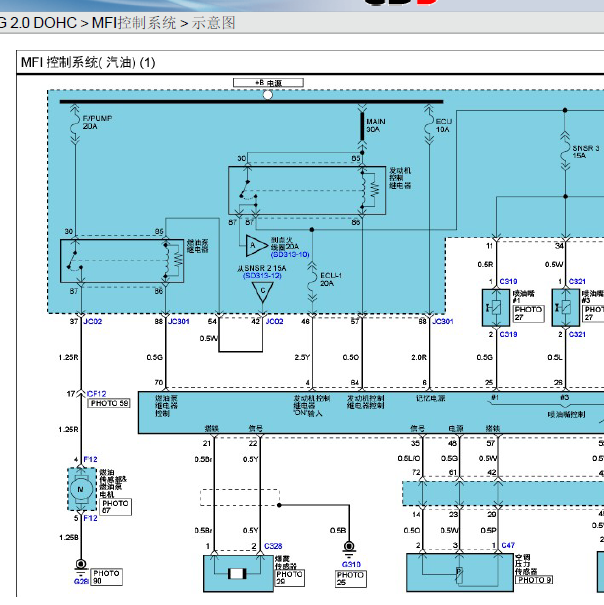Screen dimensions: 604x605
Task: Click the 2.0R wire label
Action: tap(419, 358)
